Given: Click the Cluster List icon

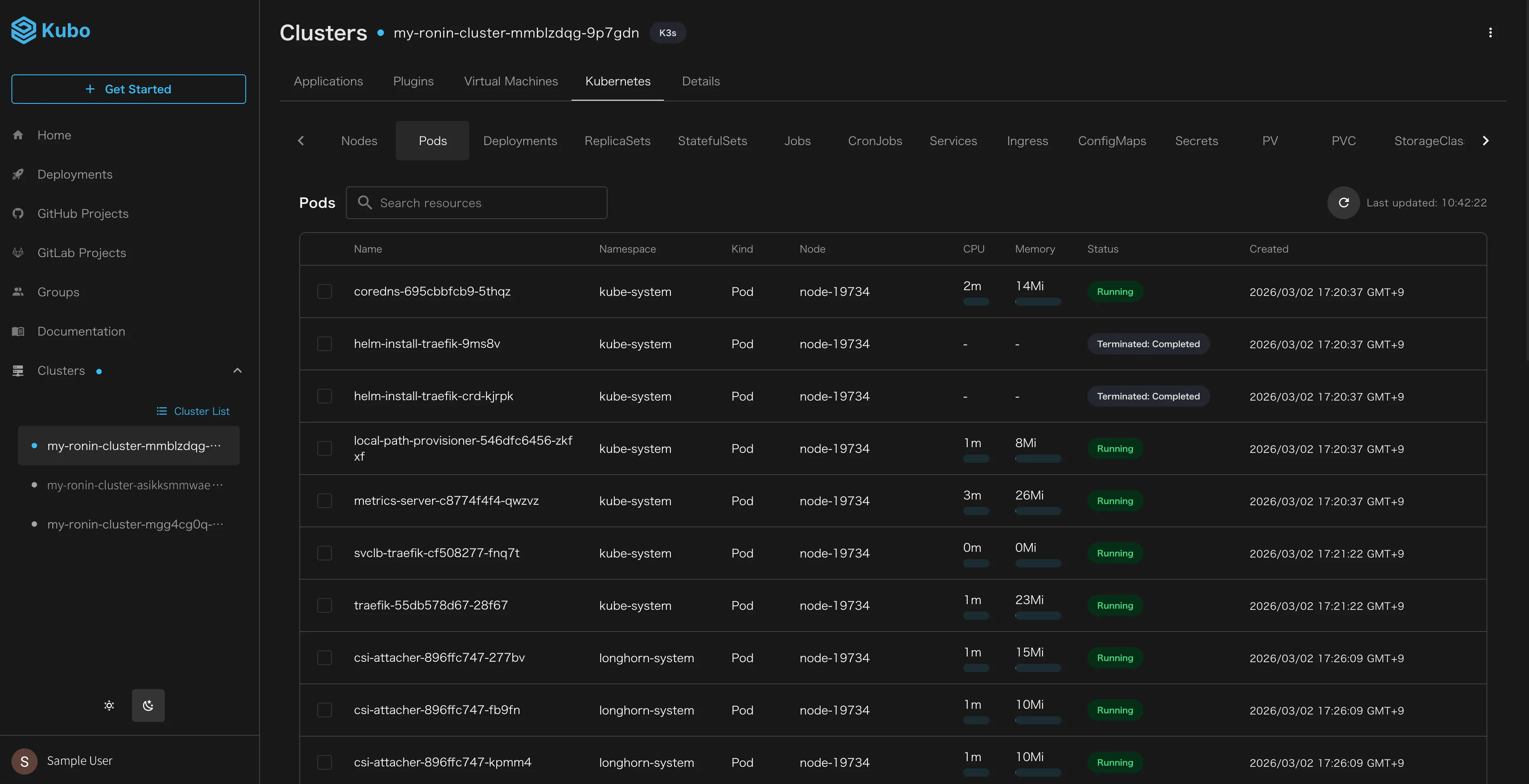Looking at the screenshot, I should tap(161, 411).
